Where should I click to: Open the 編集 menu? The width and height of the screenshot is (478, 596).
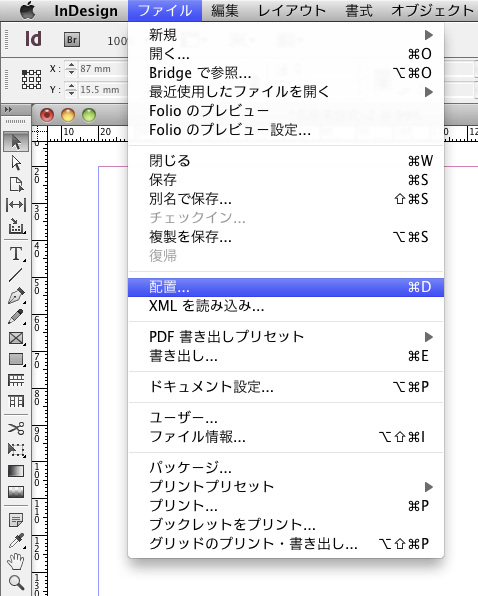[225, 11]
